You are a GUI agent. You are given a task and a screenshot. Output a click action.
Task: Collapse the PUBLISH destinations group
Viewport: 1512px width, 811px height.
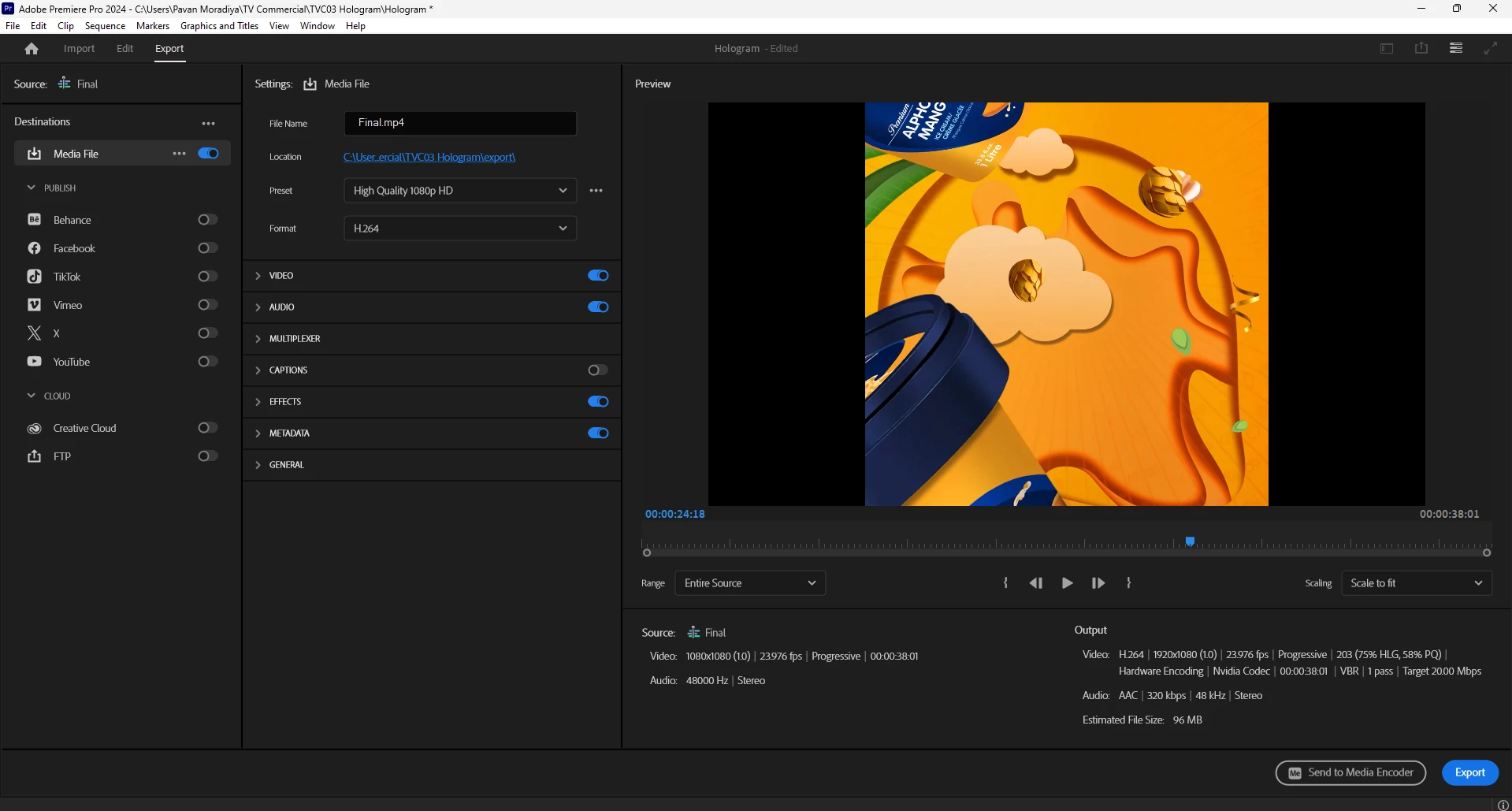tap(32, 188)
